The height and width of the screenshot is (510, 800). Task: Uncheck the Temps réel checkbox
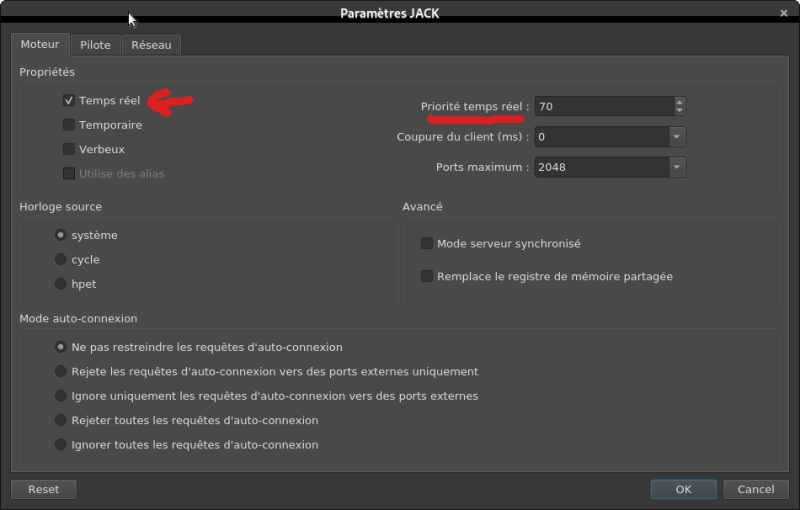[69, 101]
